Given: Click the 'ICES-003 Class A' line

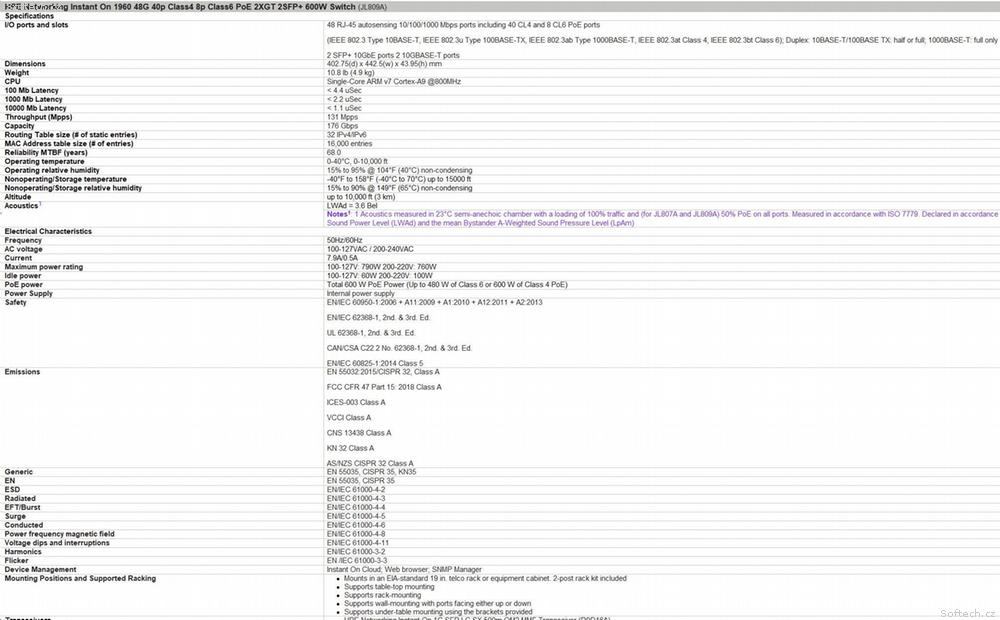Looking at the screenshot, I should point(356,402).
